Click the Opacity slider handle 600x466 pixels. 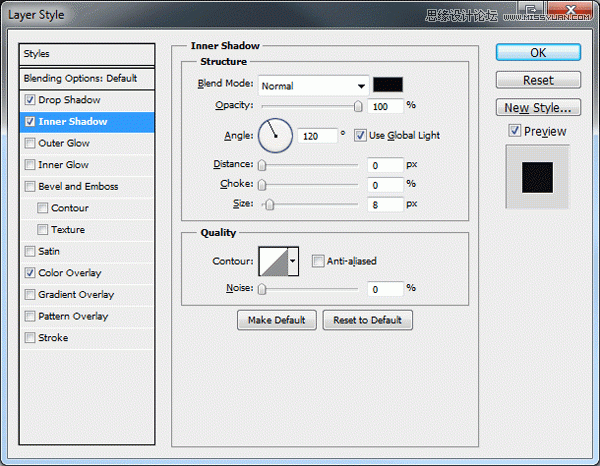357,105
